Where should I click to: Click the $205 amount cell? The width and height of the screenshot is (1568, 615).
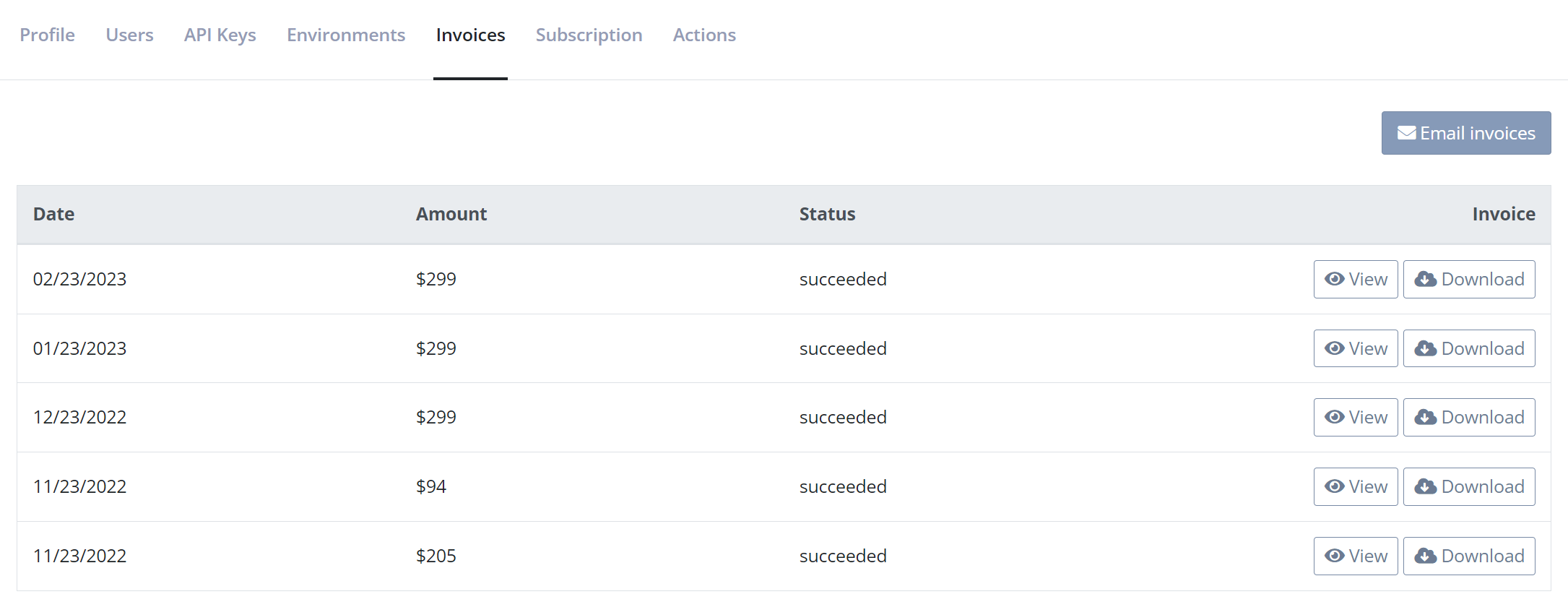436,556
